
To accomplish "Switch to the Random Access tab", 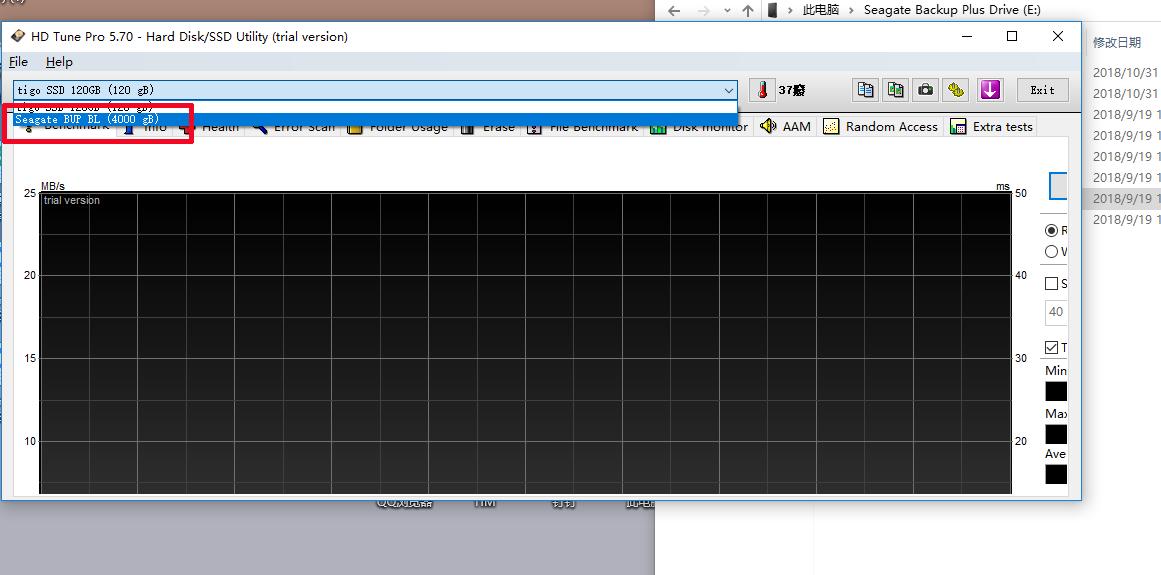I will click(880, 127).
